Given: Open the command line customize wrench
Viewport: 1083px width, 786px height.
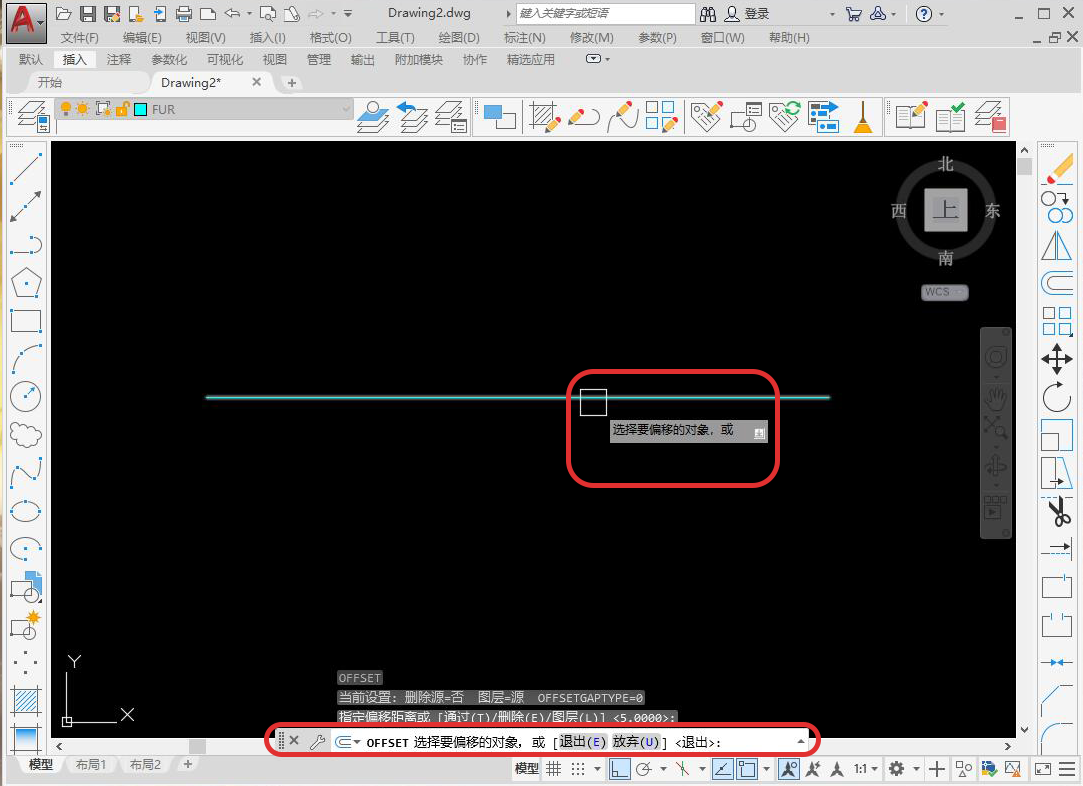Looking at the screenshot, I should click(x=317, y=742).
